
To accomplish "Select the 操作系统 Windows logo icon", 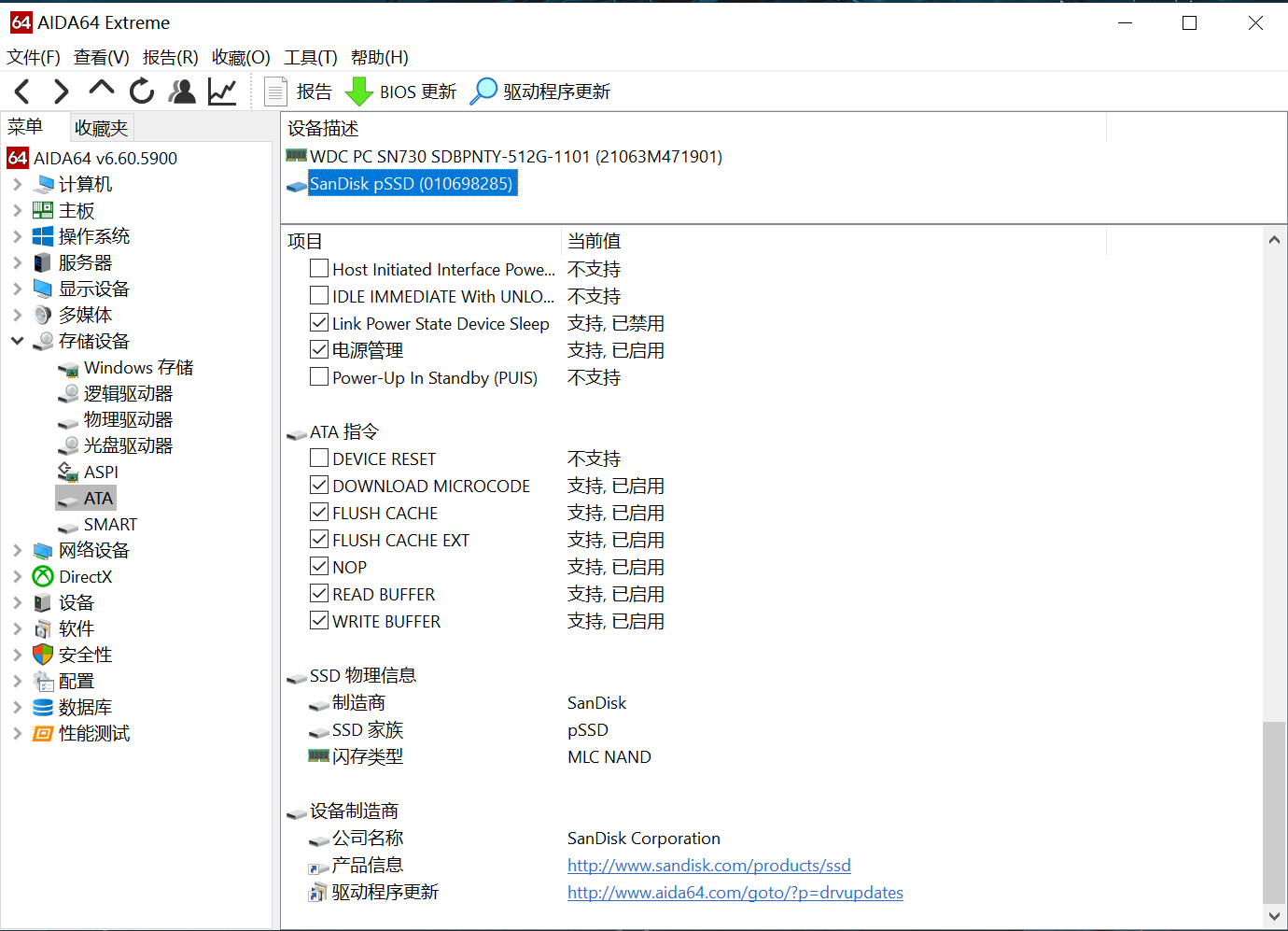I will pos(43,236).
